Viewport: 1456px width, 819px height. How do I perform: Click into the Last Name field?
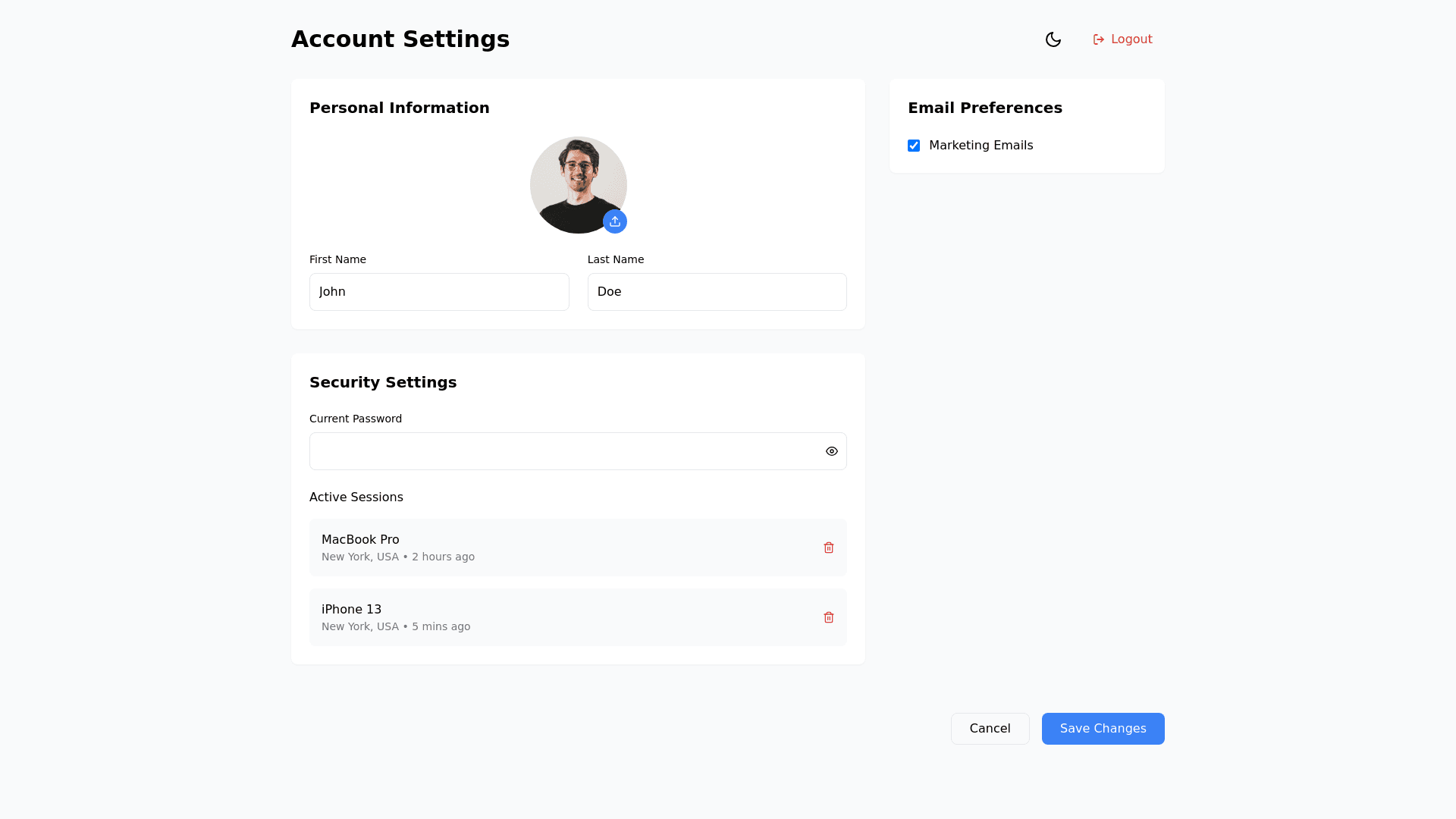tap(717, 292)
